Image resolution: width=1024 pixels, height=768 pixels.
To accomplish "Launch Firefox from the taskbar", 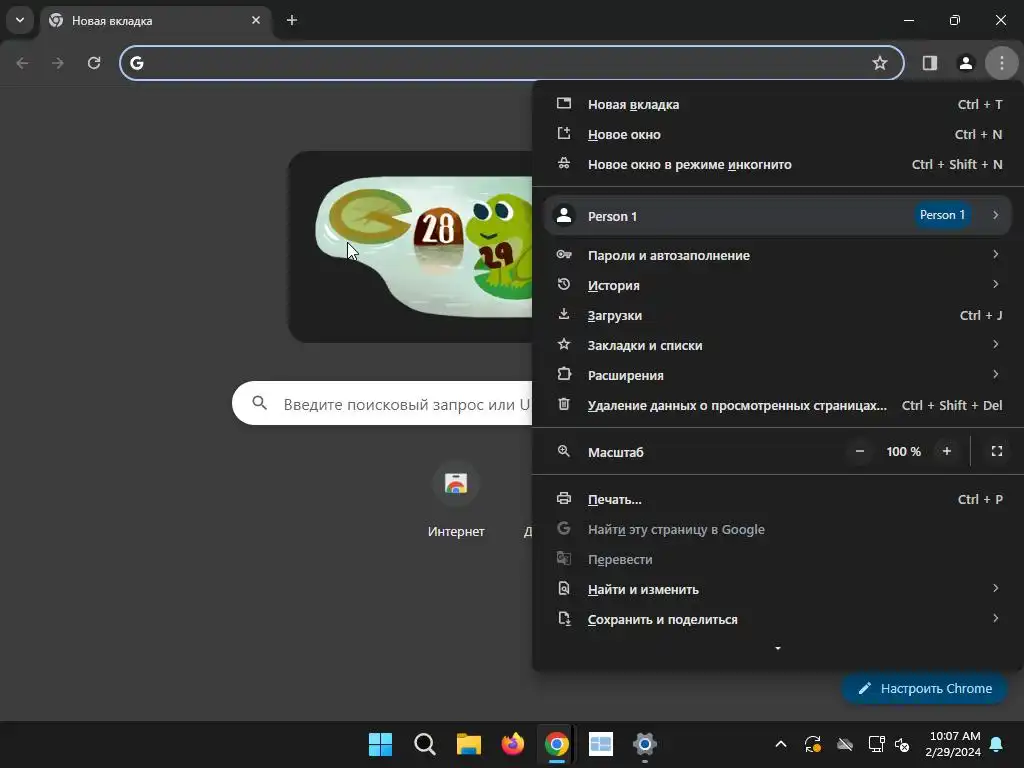I will (513, 744).
